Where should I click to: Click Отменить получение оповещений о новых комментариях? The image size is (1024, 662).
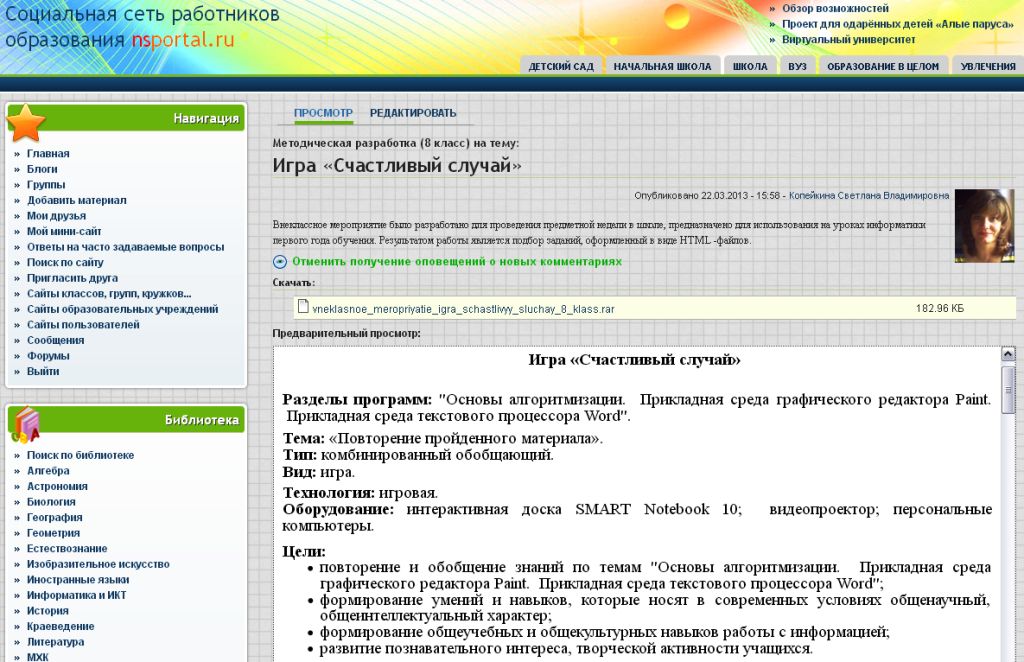point(456,262)
